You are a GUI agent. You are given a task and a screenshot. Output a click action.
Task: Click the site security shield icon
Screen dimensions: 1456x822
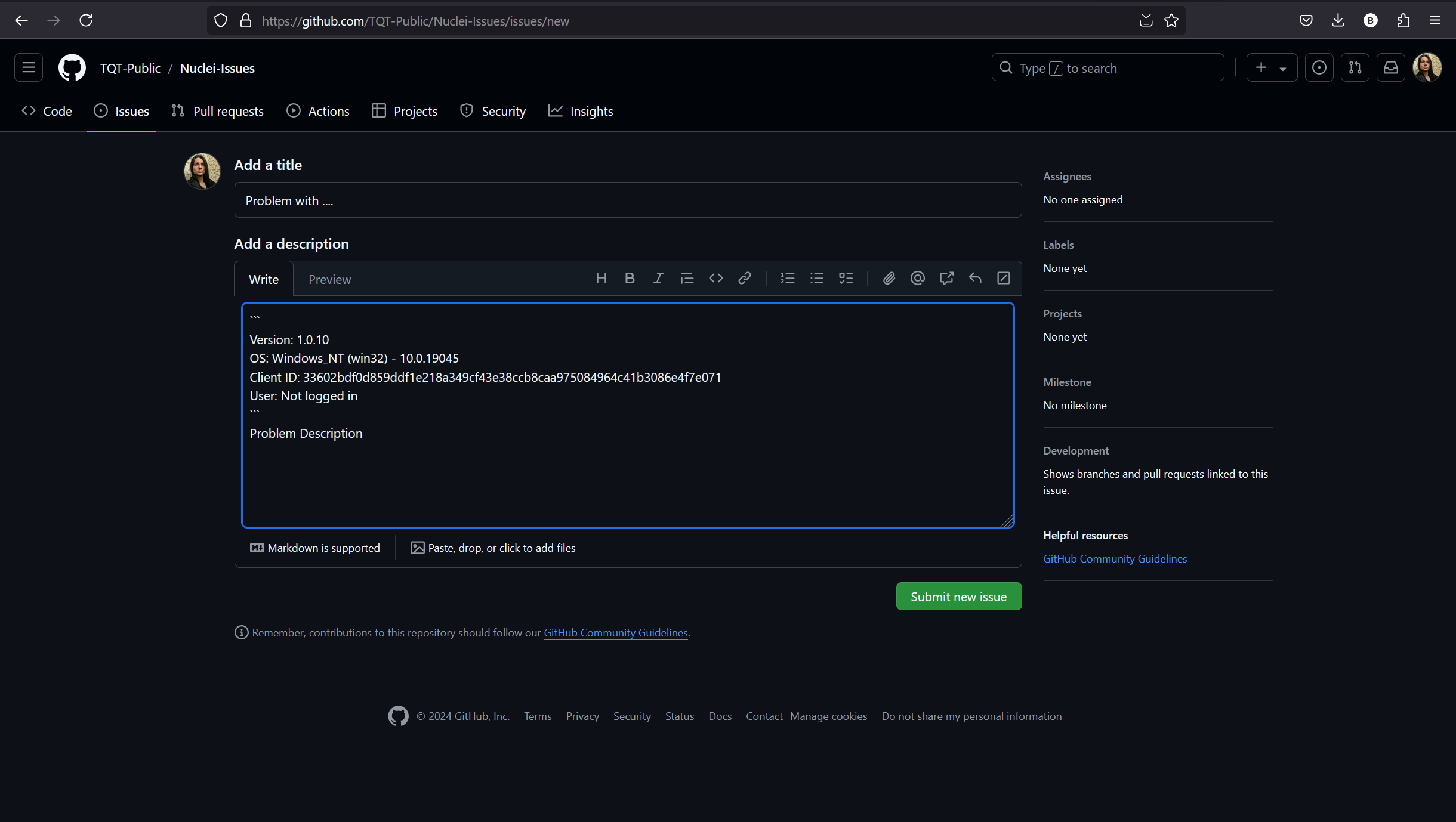[x=221, y=21]
